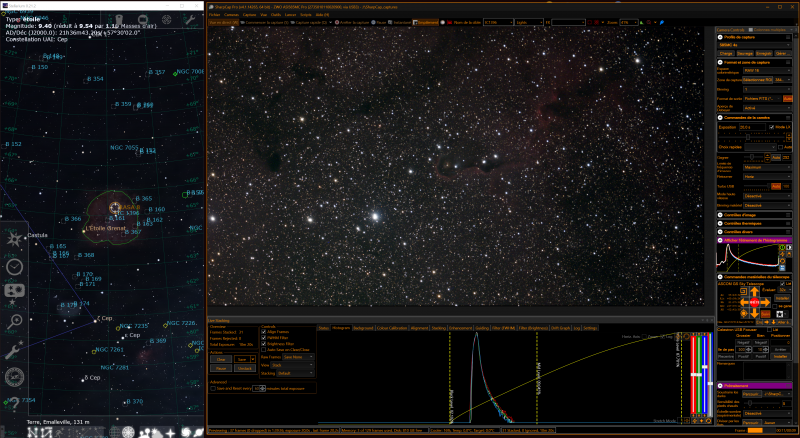This screenshot has width=800, height=438.
Task: Slew telescope right with orange arrow
Action: tap(765, 303)
